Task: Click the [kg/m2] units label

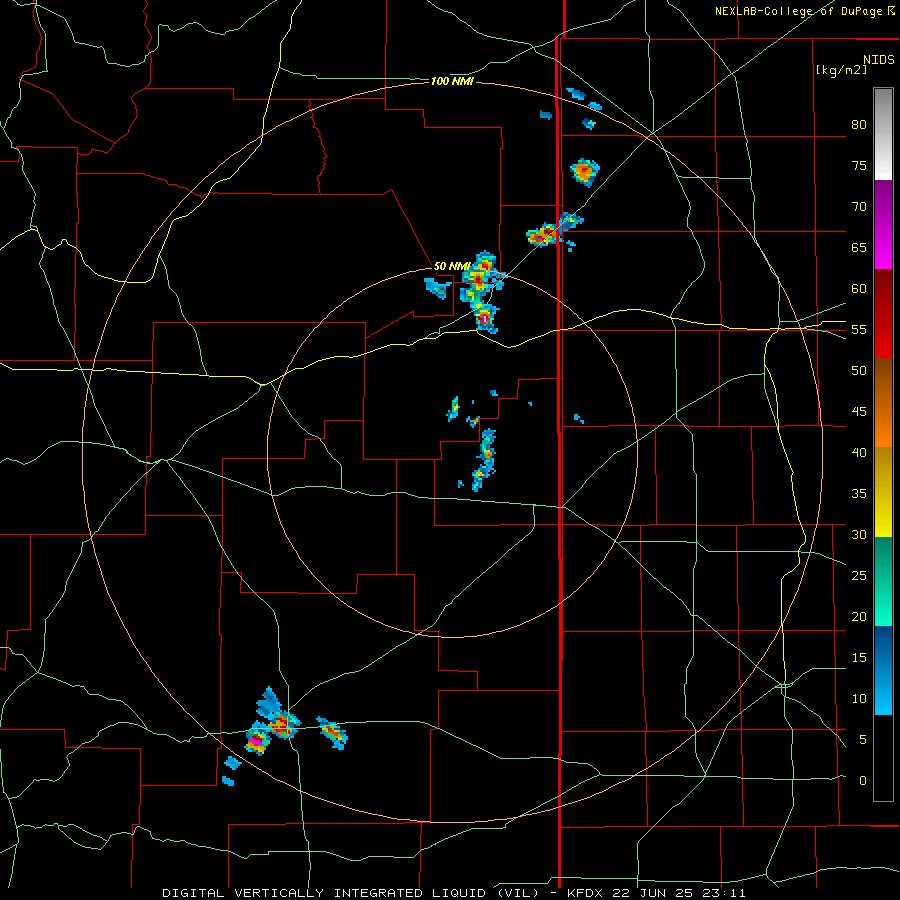Action: point(841,70)
